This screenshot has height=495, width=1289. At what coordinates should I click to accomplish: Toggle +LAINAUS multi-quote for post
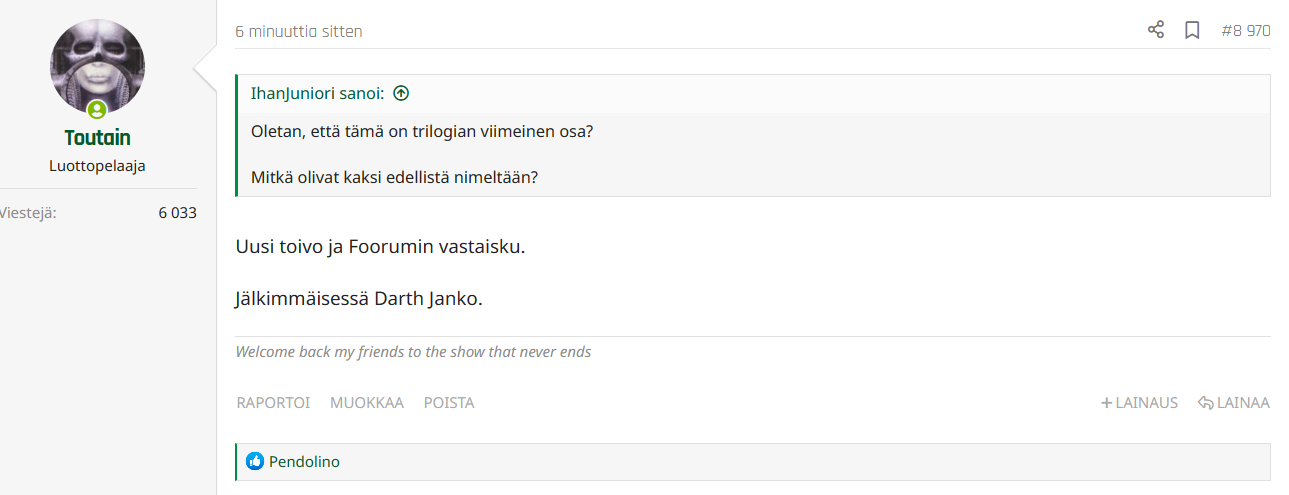[1139, 403]
